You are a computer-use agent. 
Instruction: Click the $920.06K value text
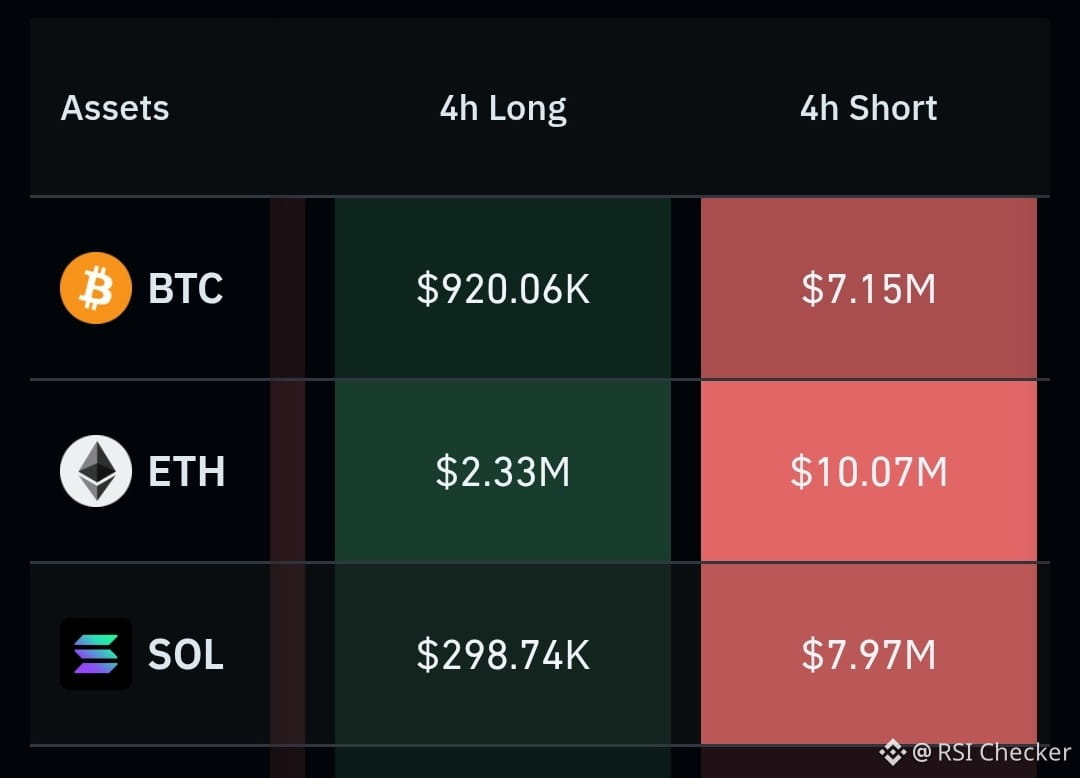pyautogui.click(x=503, y=288)
